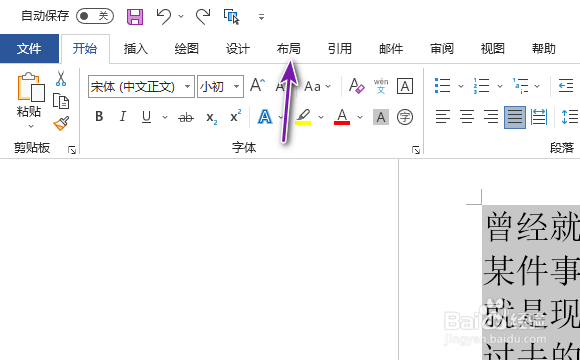580x360 pixels.
Task: Click the Character Border icon
Action: [405, 86]
